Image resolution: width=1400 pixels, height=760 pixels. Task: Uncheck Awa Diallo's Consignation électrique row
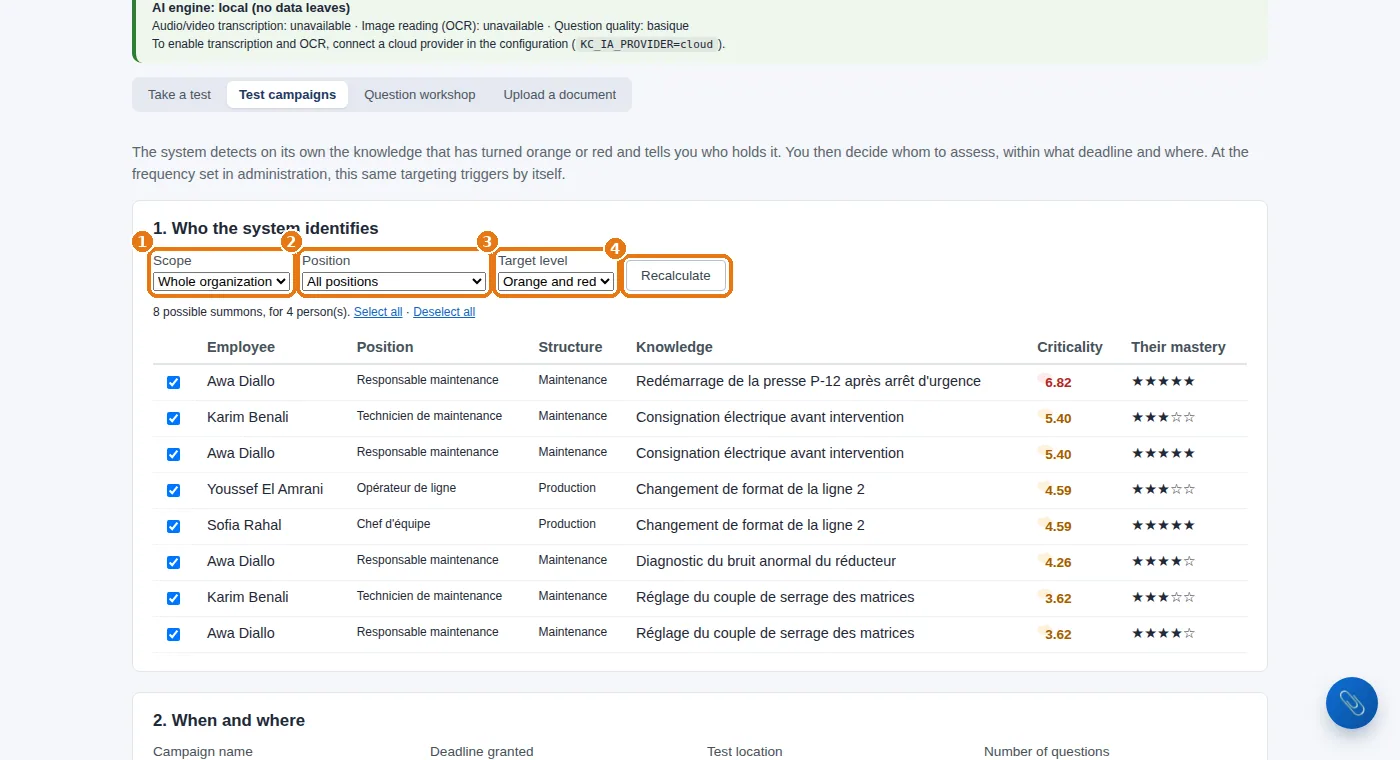pos(173,454)
